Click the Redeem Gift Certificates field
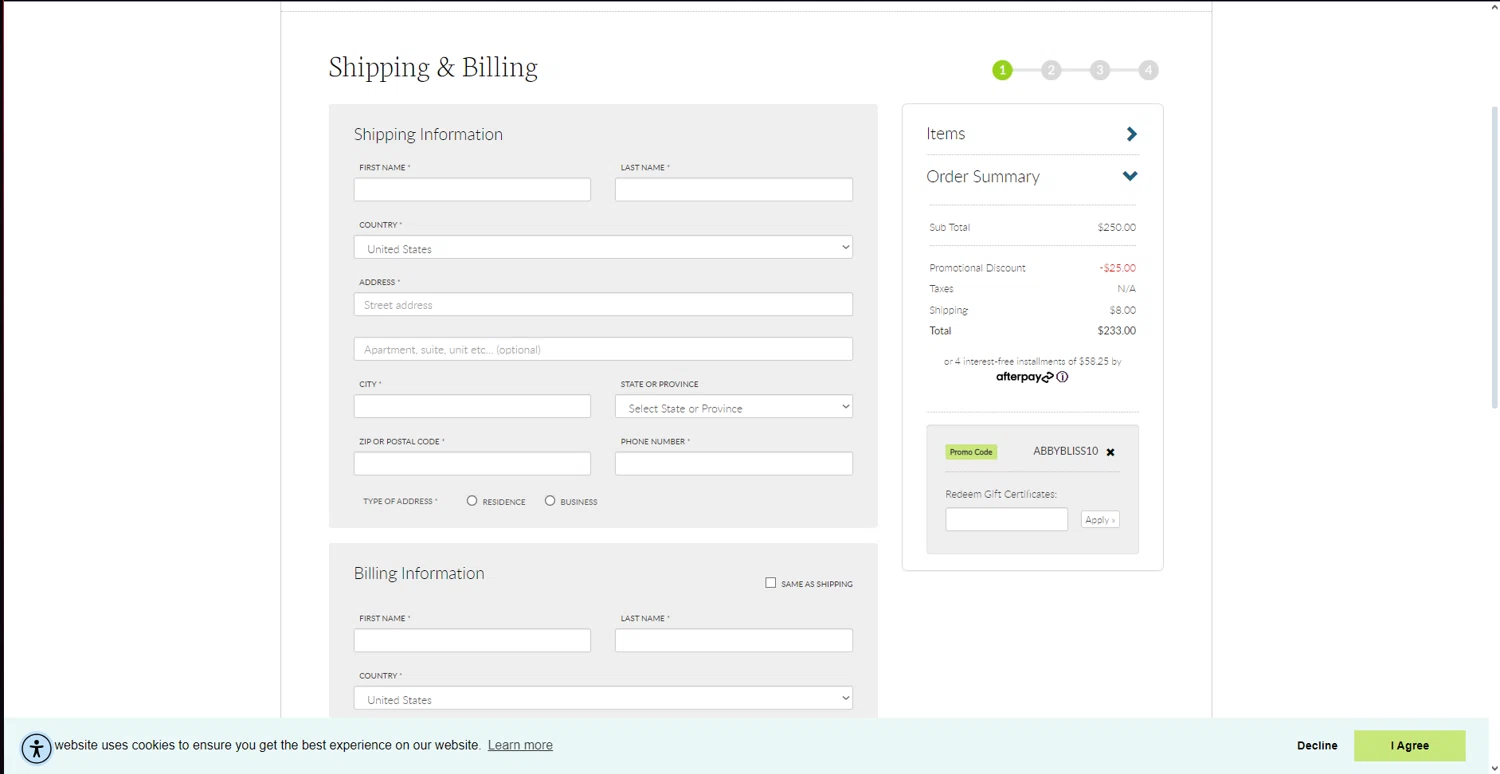 tap(1006, 520)
